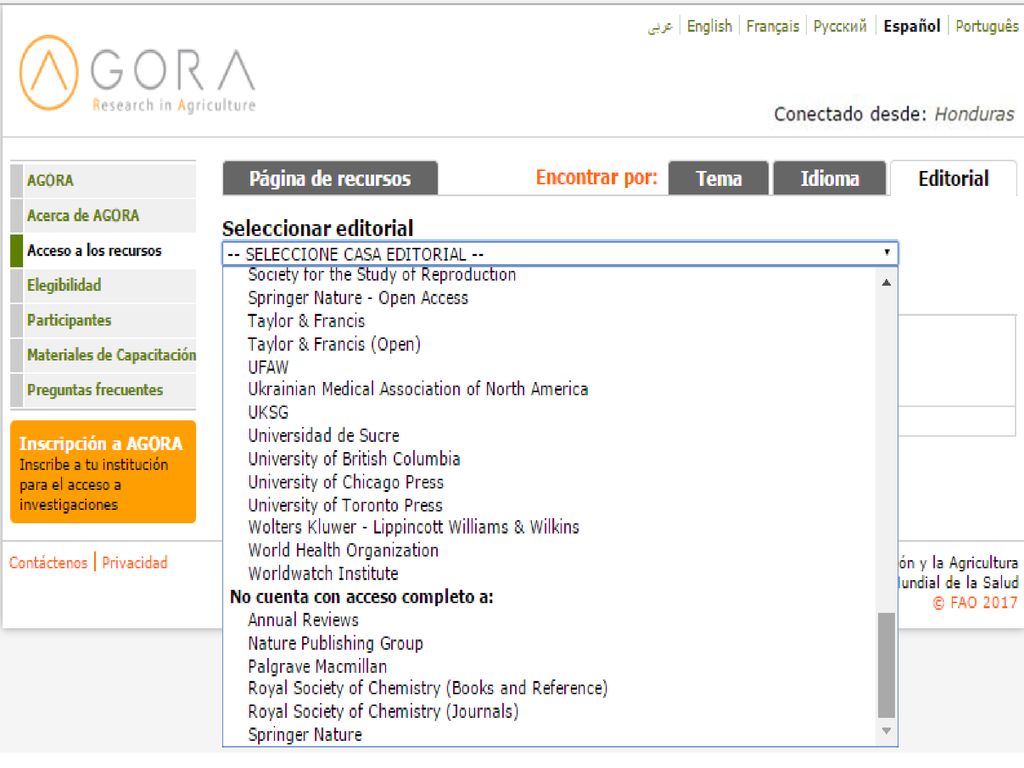Open Elegibilidad sidebar item
1024x768 pixels.
pyautogui.click(x=104, y=285)
